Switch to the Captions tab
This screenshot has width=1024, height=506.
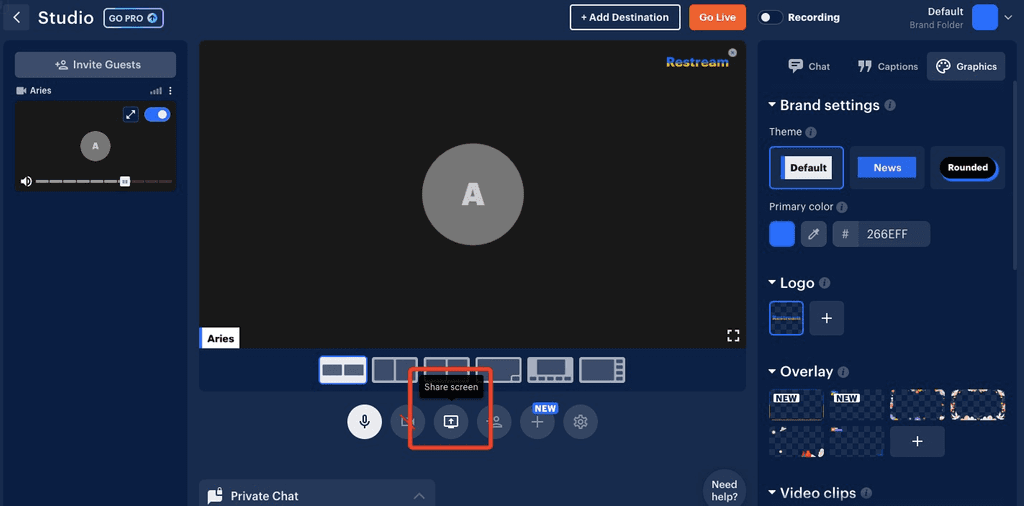click(x=887, y=66)
